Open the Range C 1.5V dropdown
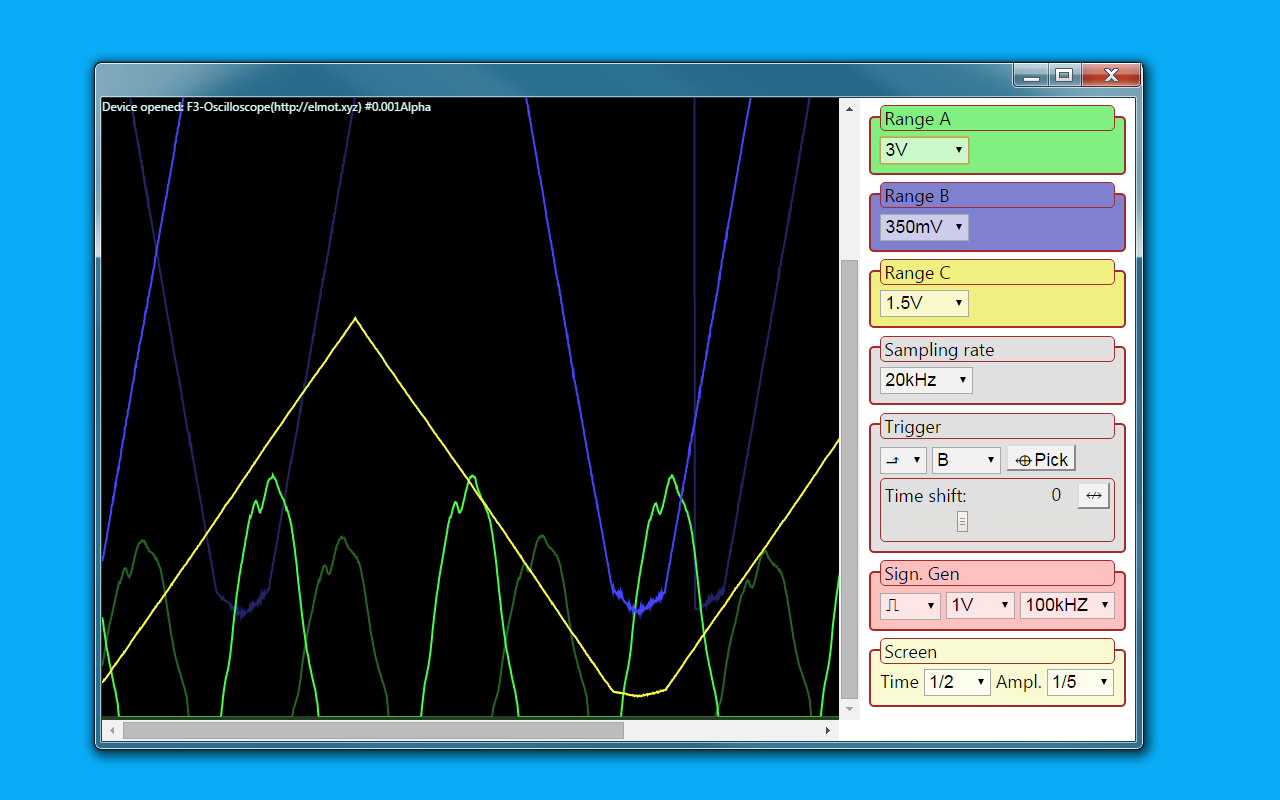The width and height of the screenshot is (1280, 800). 924,303
